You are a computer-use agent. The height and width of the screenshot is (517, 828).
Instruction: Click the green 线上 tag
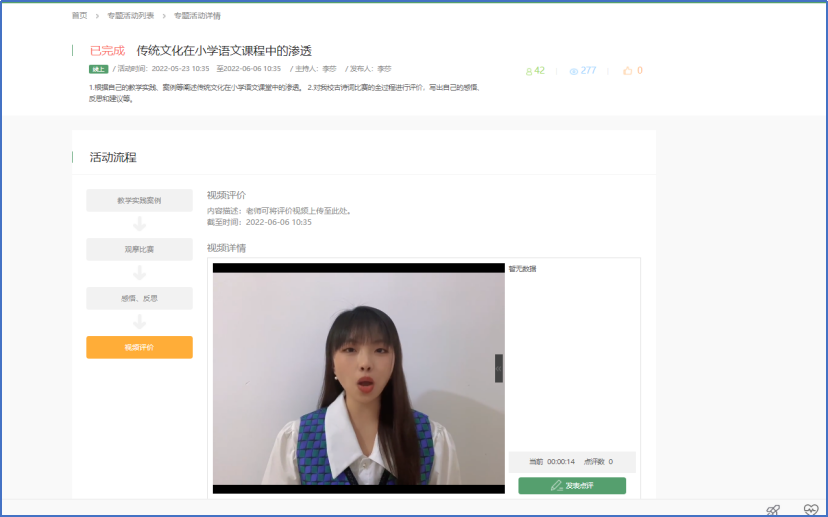(x=98, y=69)
